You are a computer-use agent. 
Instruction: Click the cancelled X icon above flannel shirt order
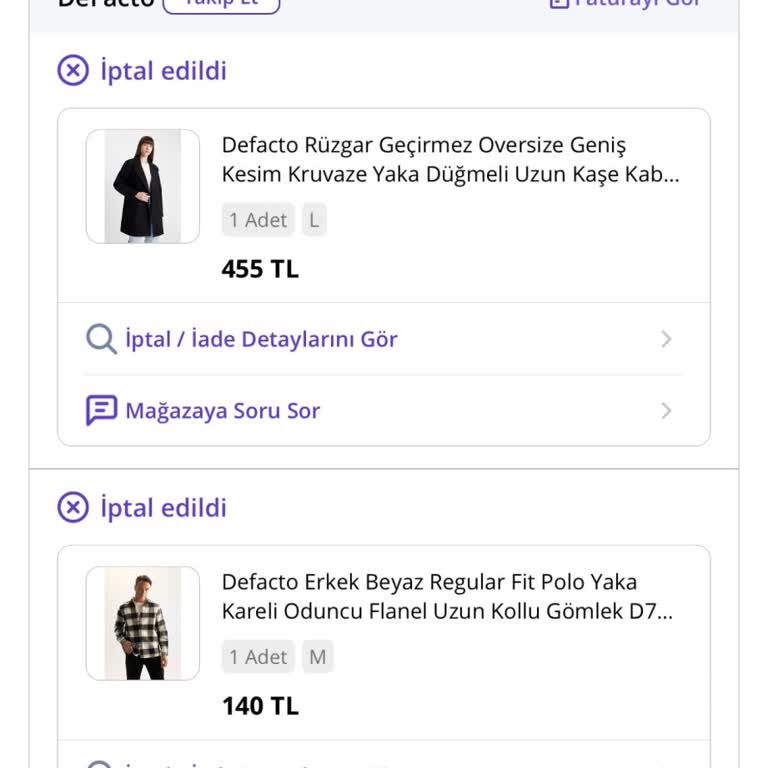pos(73,507)
